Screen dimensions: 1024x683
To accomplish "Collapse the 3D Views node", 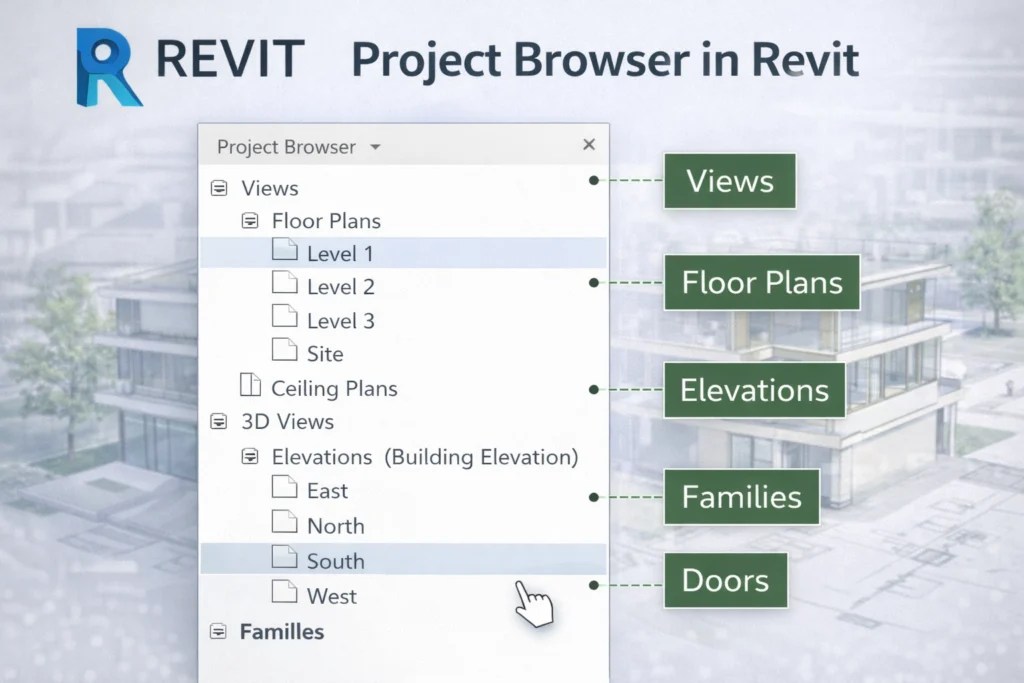I will point(218,421).
